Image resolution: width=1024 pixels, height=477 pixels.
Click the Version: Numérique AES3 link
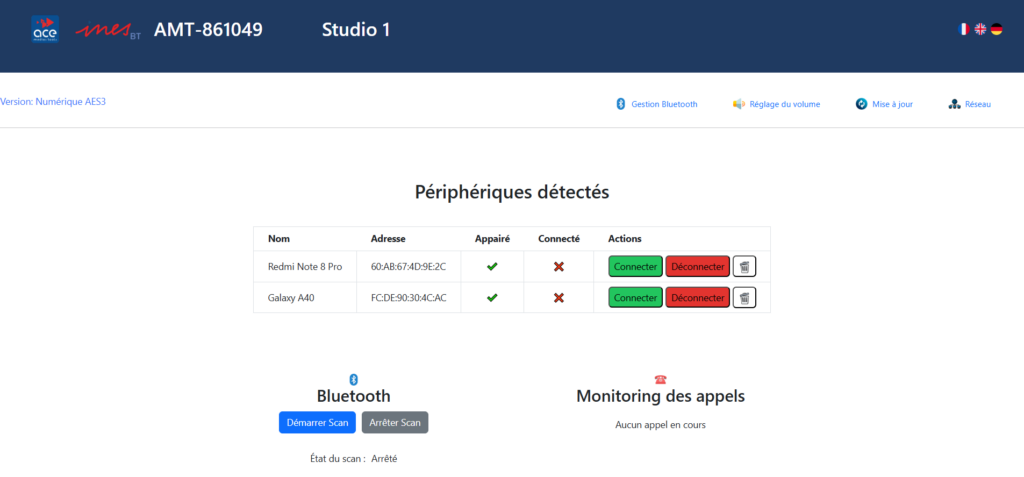click(x=53, y=102)
